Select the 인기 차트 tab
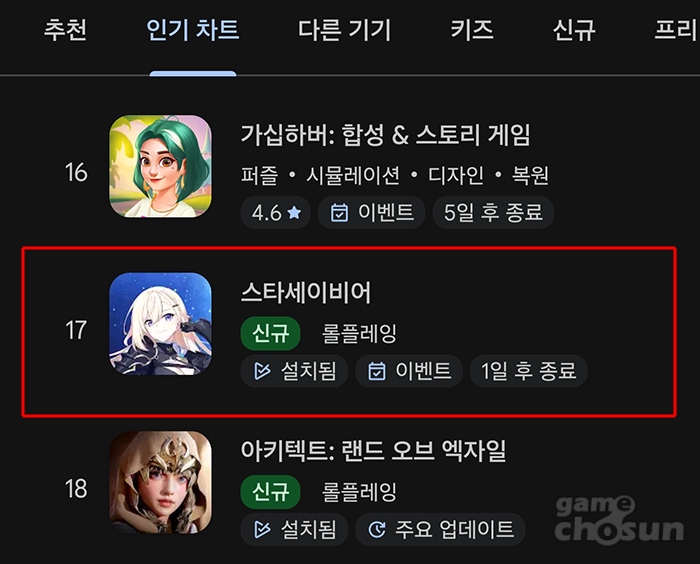 tap(193, 30)
